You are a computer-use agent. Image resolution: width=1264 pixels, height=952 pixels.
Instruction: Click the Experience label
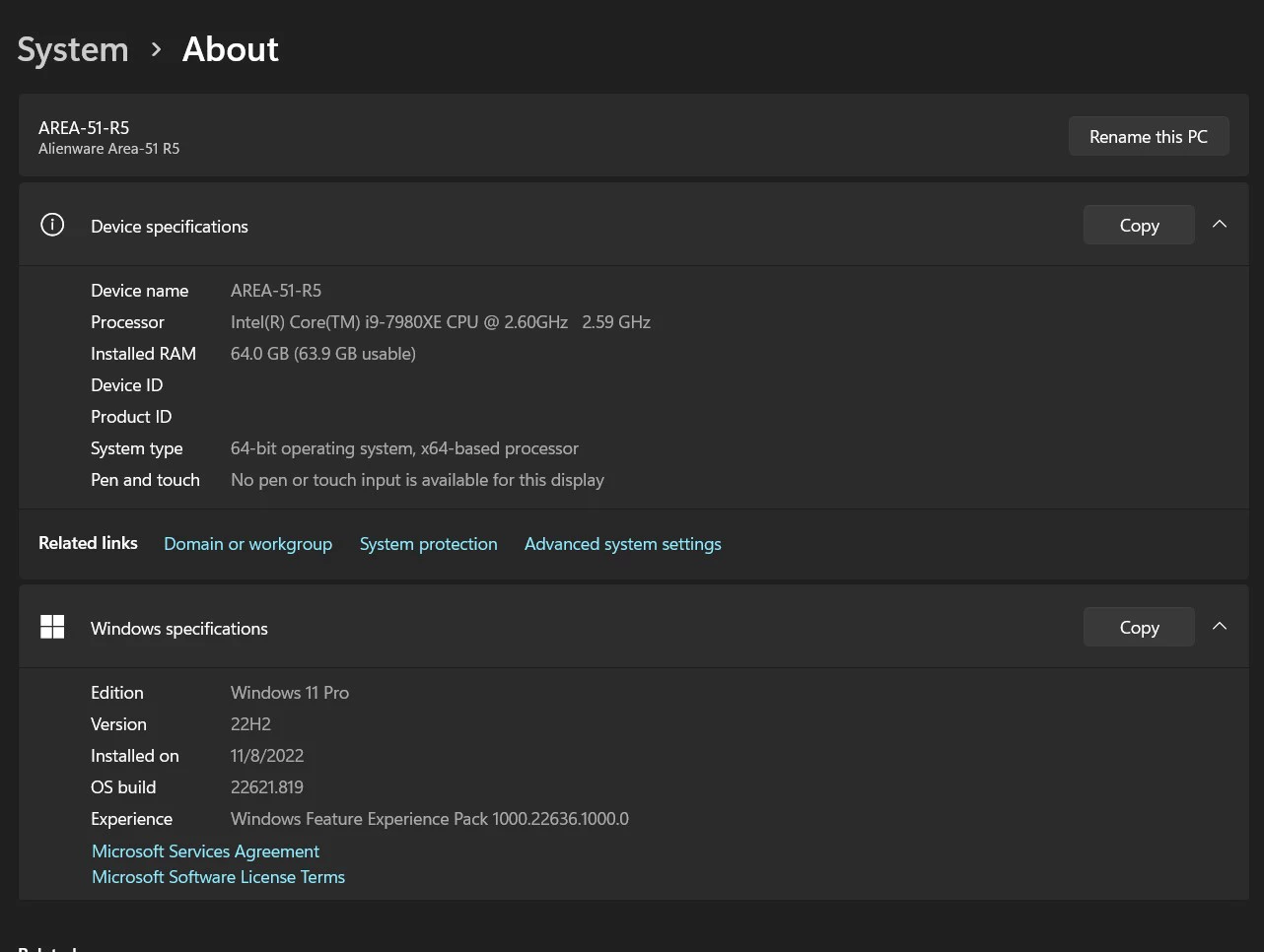[131, 819]
